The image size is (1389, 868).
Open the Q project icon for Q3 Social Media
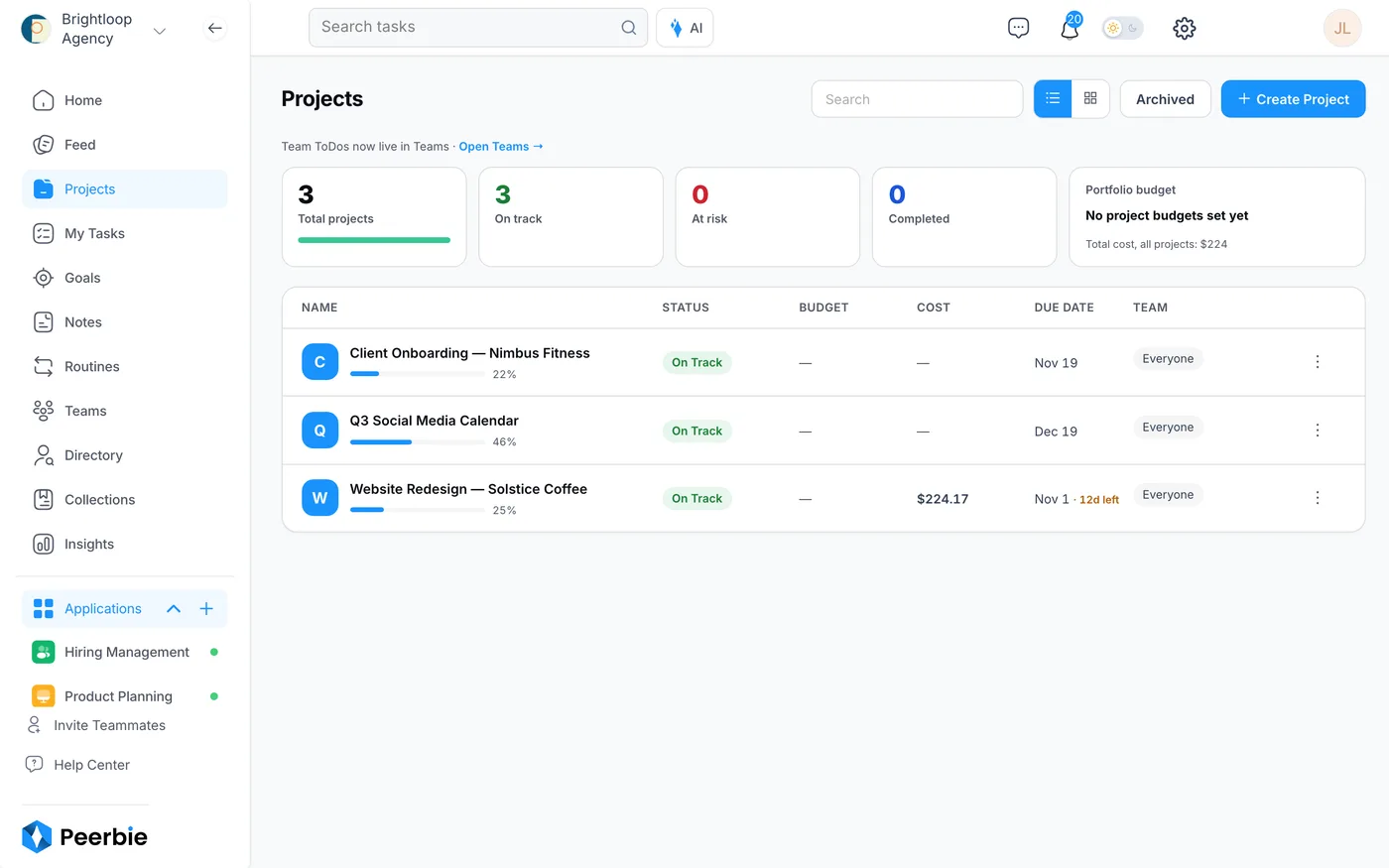click(x=319, y=431)
